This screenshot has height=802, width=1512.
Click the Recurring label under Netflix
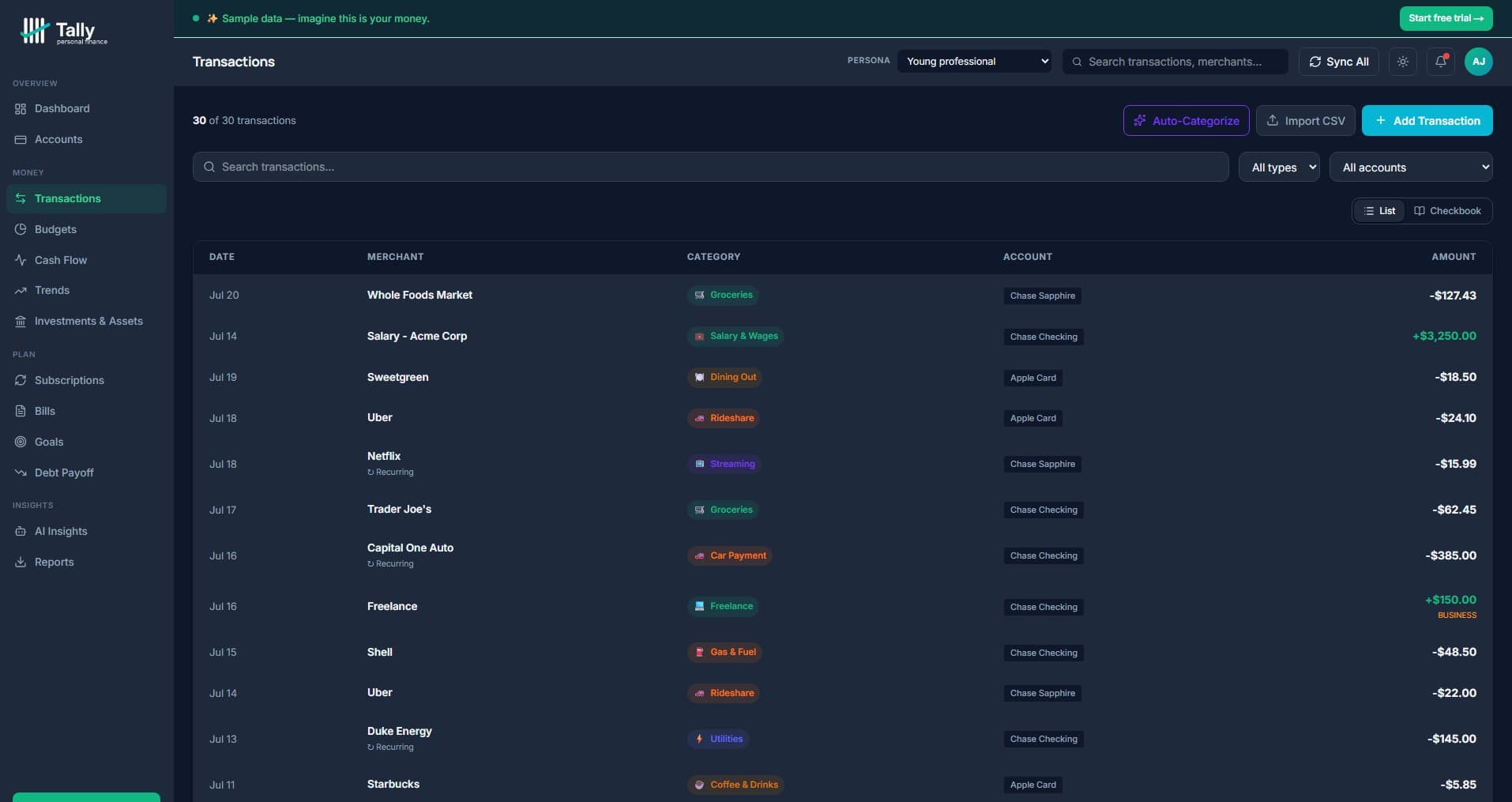(x=390, y=473)
